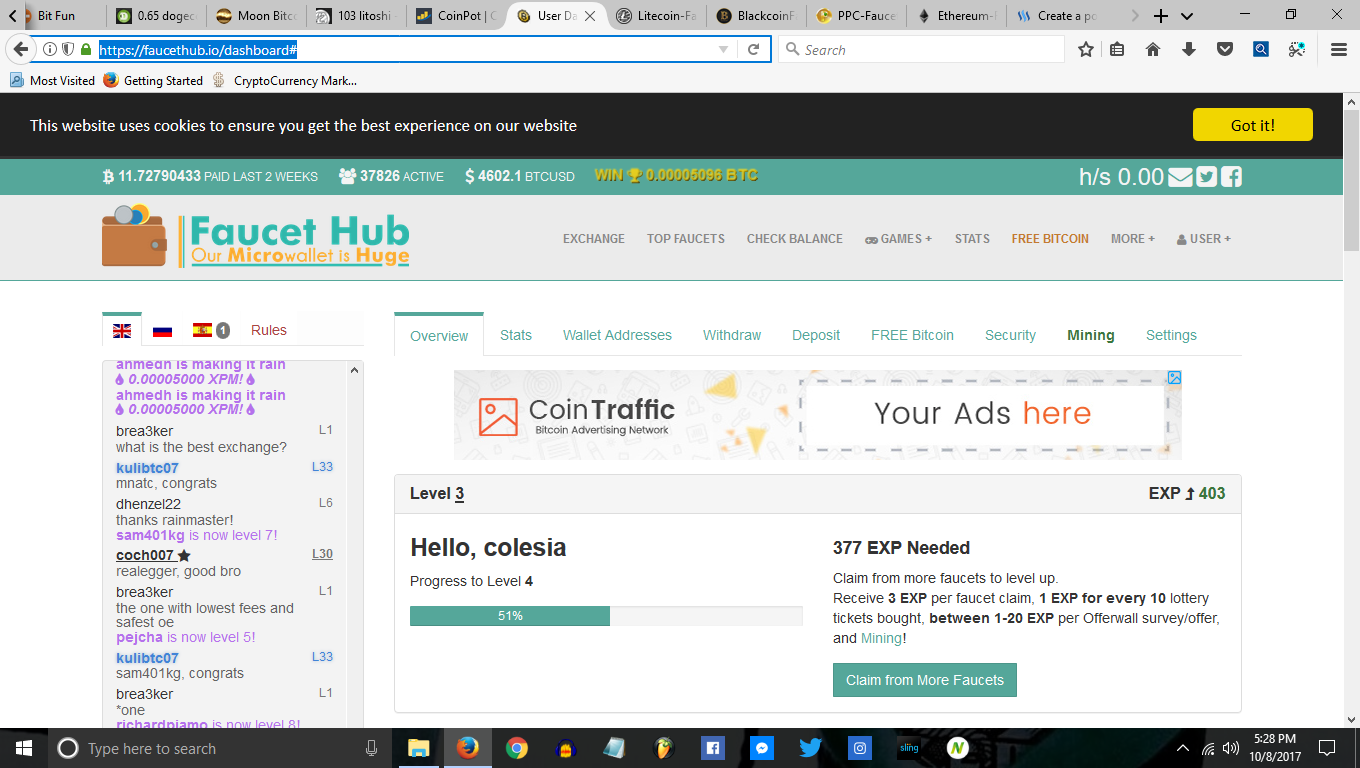Open the Security tab
1360x768 pixels.
tap(1010, 335)
